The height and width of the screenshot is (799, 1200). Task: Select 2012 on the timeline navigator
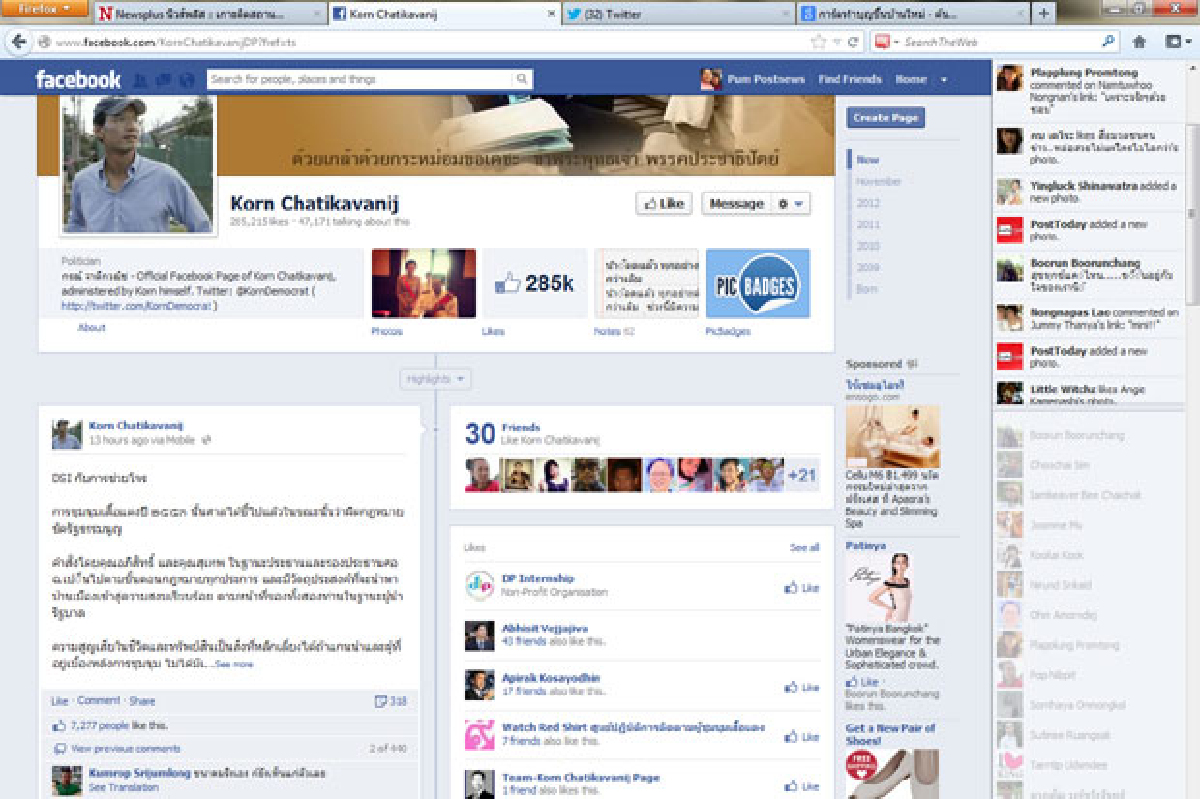point(868,203)
